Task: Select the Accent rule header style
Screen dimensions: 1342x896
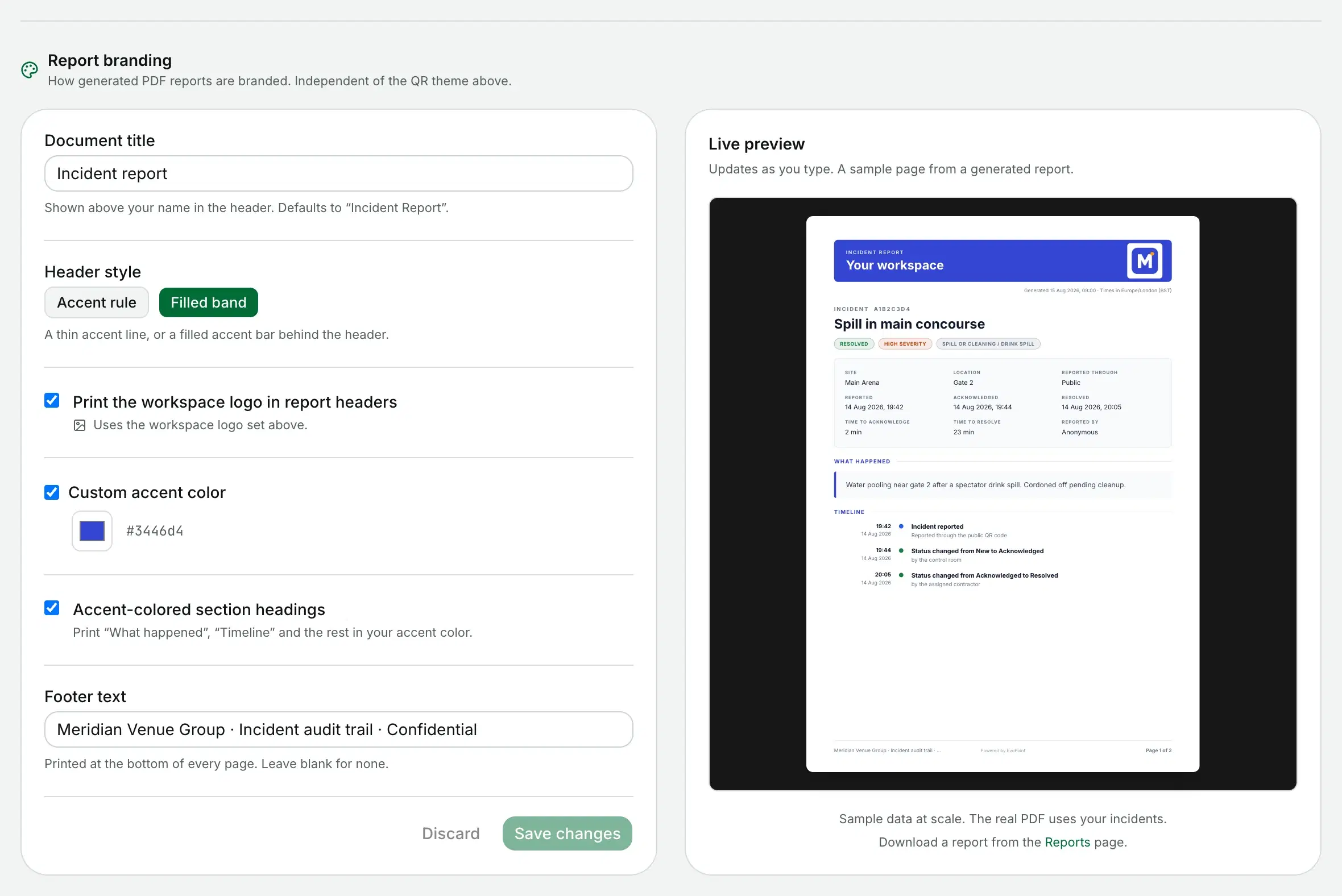Action: pyautogui.click(x=97, y=302)
